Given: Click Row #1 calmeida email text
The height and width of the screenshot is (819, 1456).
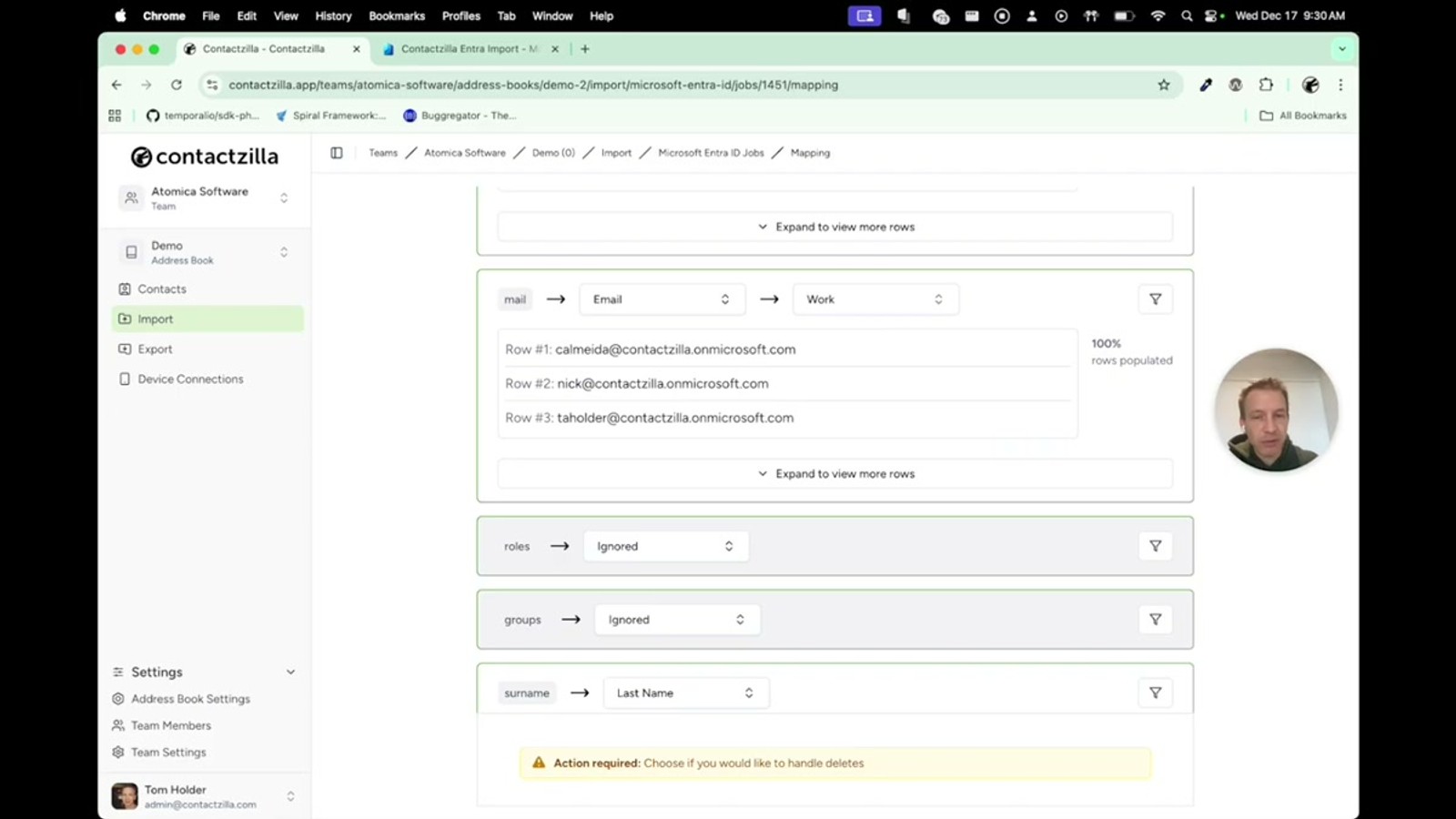Looking at the screenshot, I should click(x=675, y=349).
